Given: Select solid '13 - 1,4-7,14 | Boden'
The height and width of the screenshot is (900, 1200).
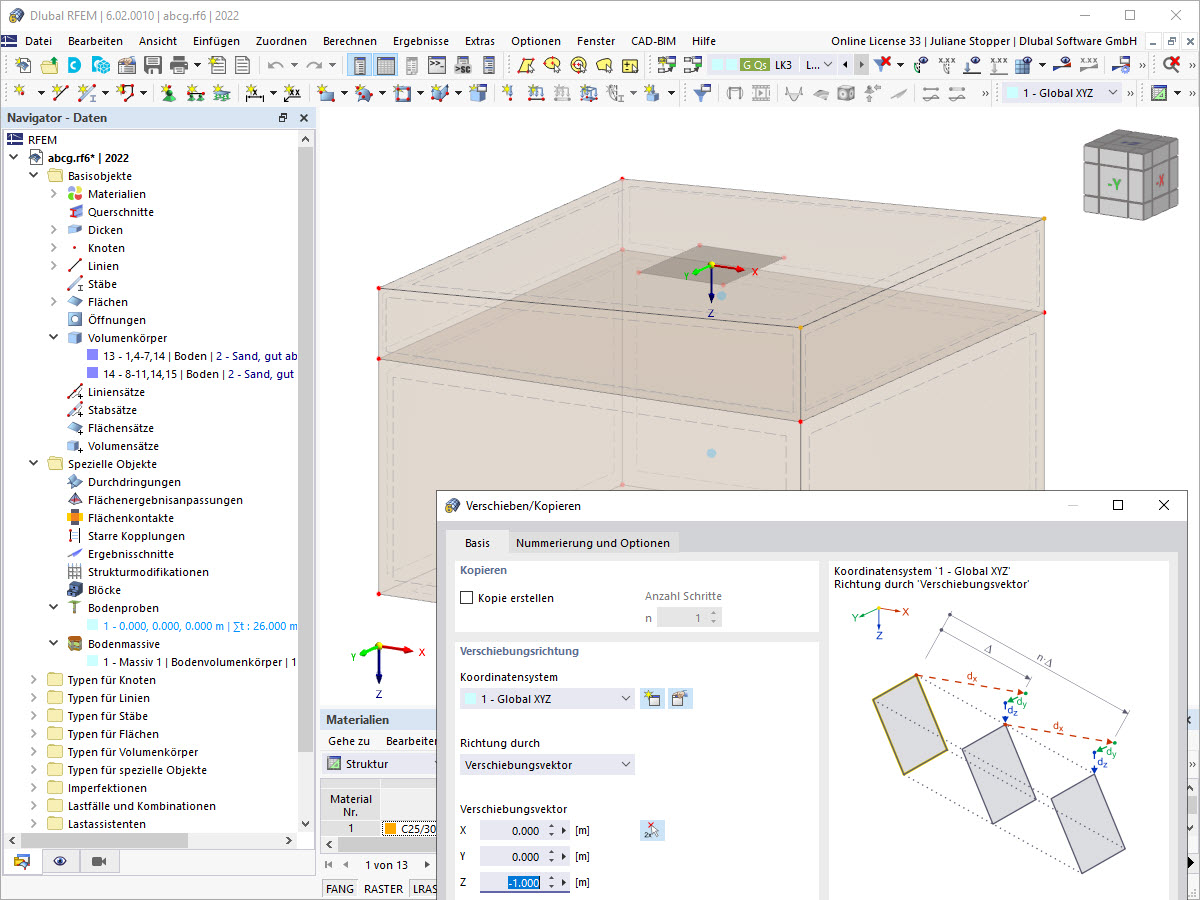Looking at the screenshot, I should click(191, 356).
